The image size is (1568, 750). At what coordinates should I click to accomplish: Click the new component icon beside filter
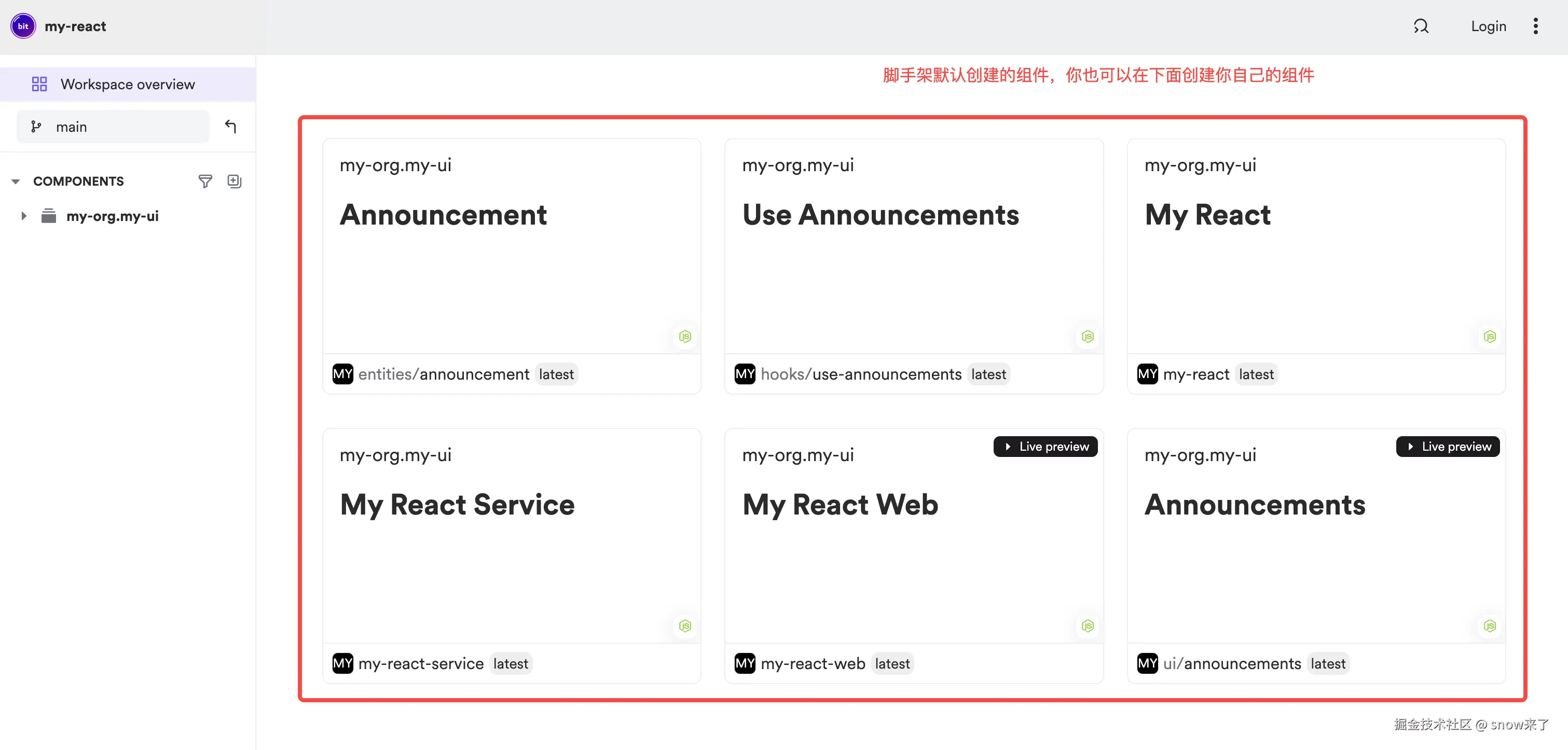235,181
